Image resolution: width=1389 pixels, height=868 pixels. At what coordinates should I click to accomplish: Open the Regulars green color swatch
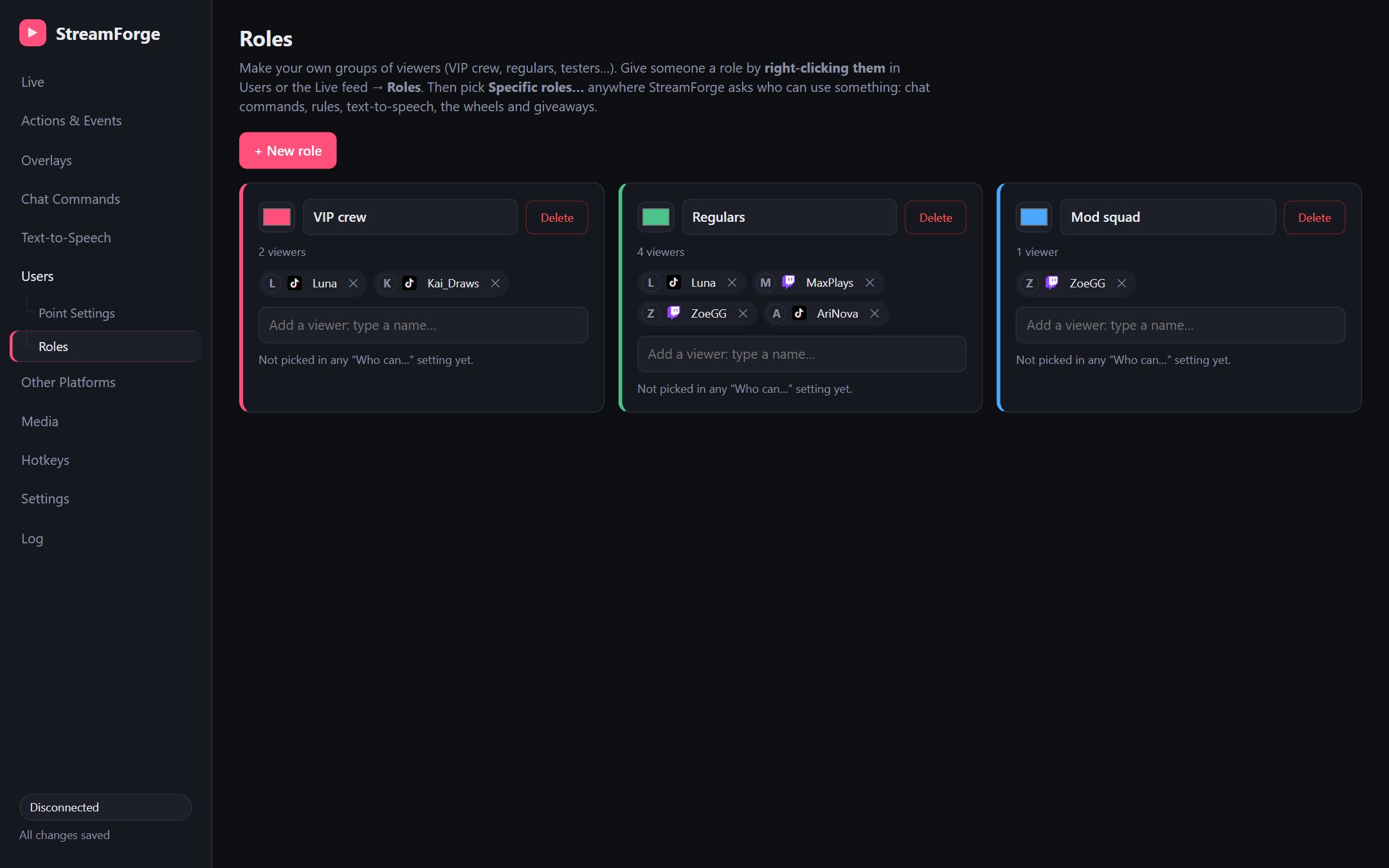tap(655, 217)
